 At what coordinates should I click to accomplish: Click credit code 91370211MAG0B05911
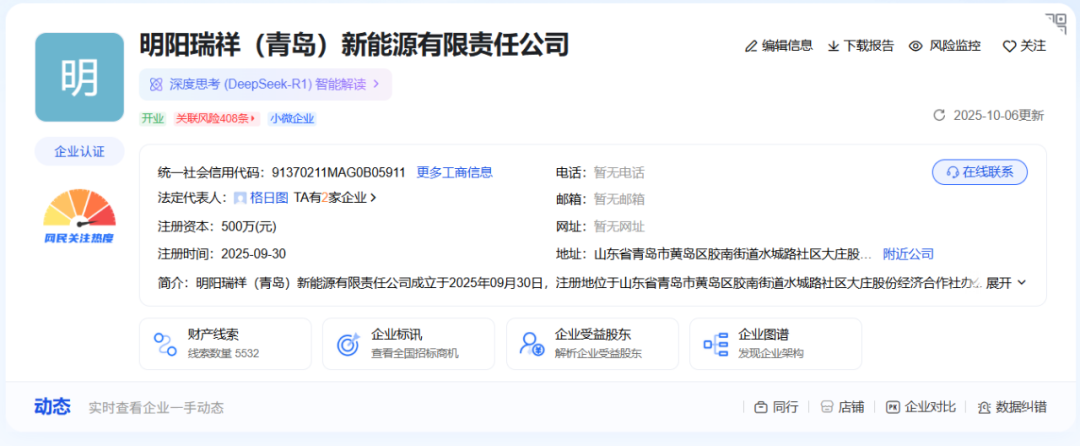pyautogui.click(x=338, y=172)
